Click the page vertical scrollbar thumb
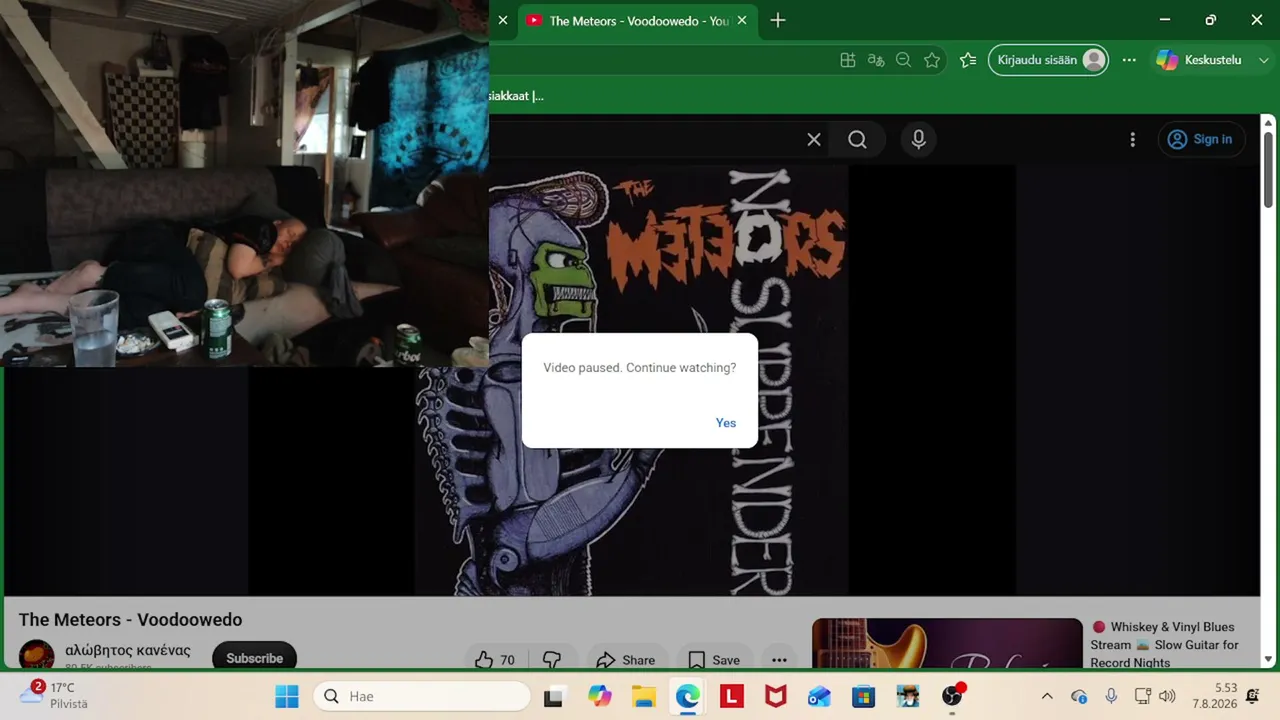This screenshot has height=720, width=1280. (1268, 170)
